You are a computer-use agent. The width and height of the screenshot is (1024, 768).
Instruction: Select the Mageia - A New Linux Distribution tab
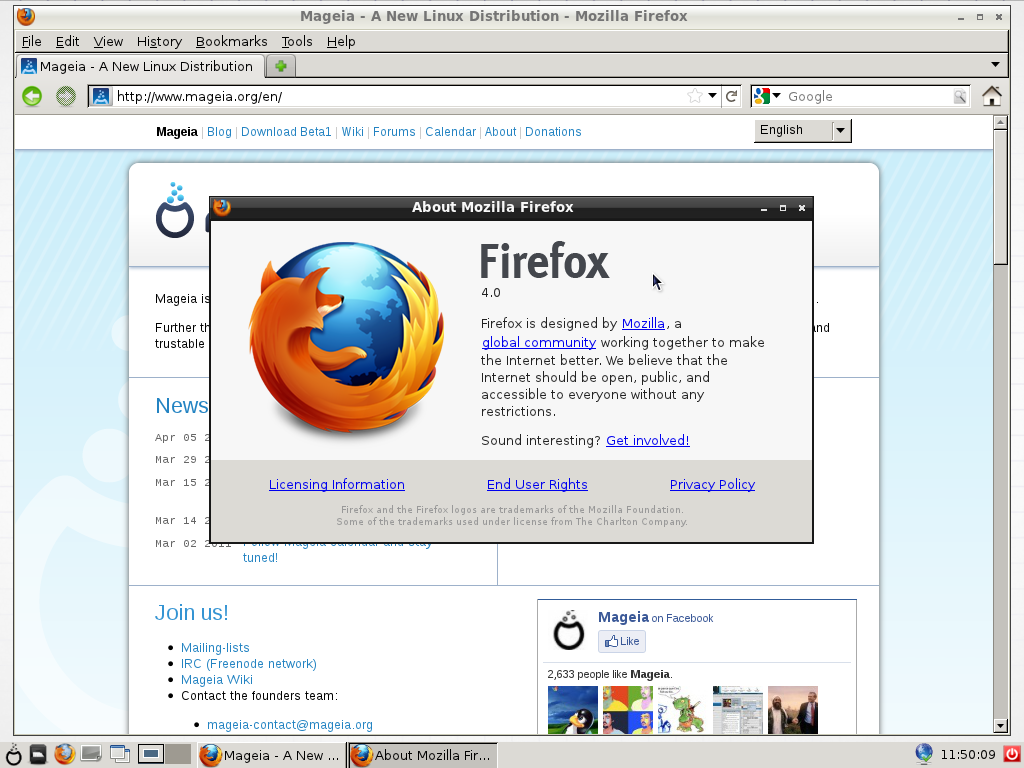tap(140, 66)
